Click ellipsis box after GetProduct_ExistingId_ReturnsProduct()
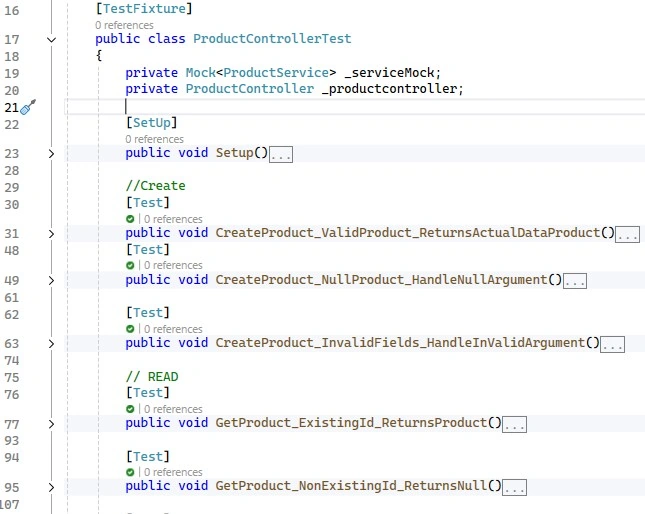 point(515,425)
